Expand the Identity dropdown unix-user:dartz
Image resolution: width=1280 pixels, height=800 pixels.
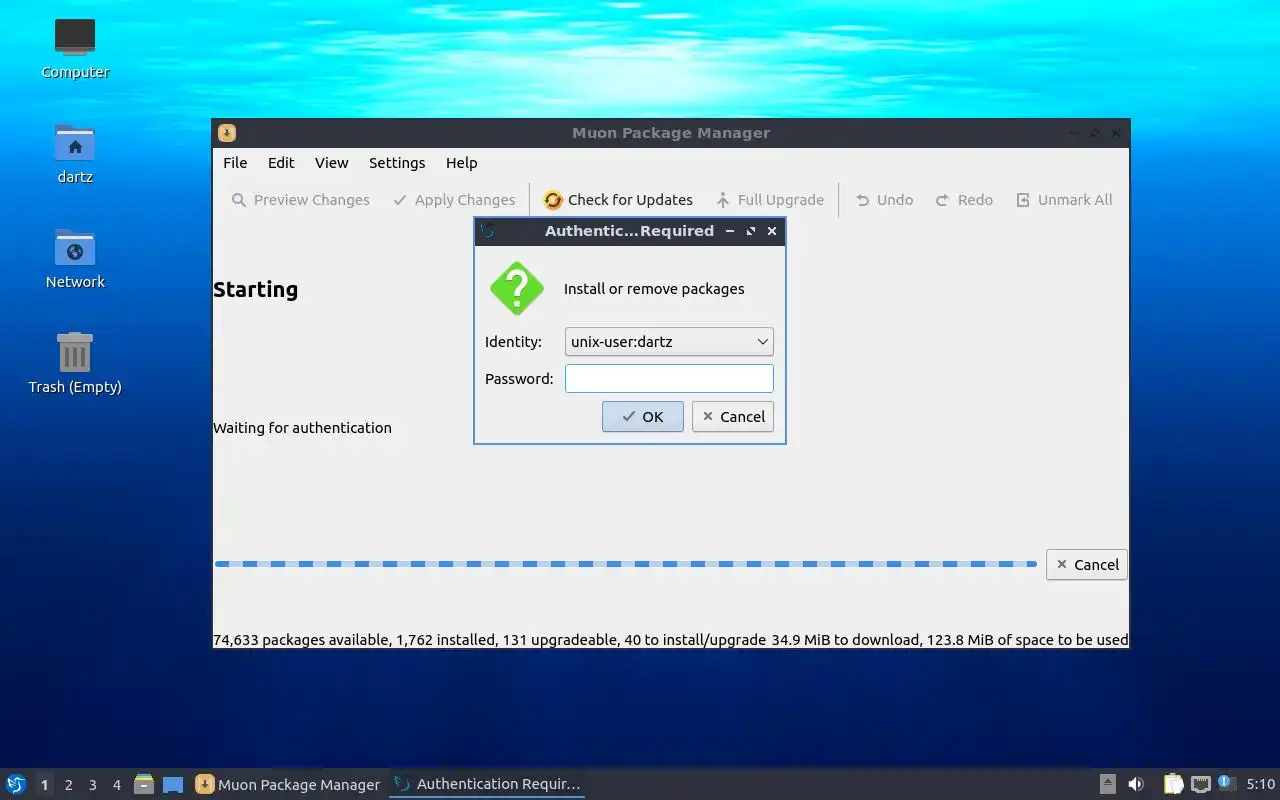pyautogui.click(x=669, y=342)
